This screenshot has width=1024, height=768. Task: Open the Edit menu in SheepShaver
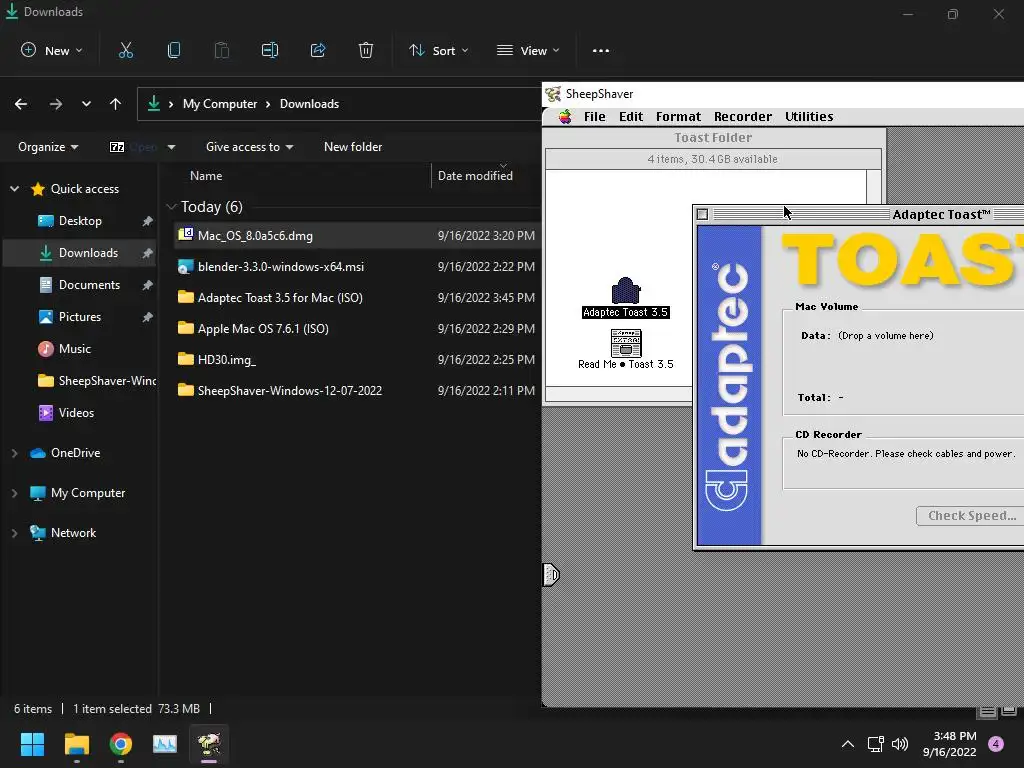pyautogui.click(x=631, y=117)
